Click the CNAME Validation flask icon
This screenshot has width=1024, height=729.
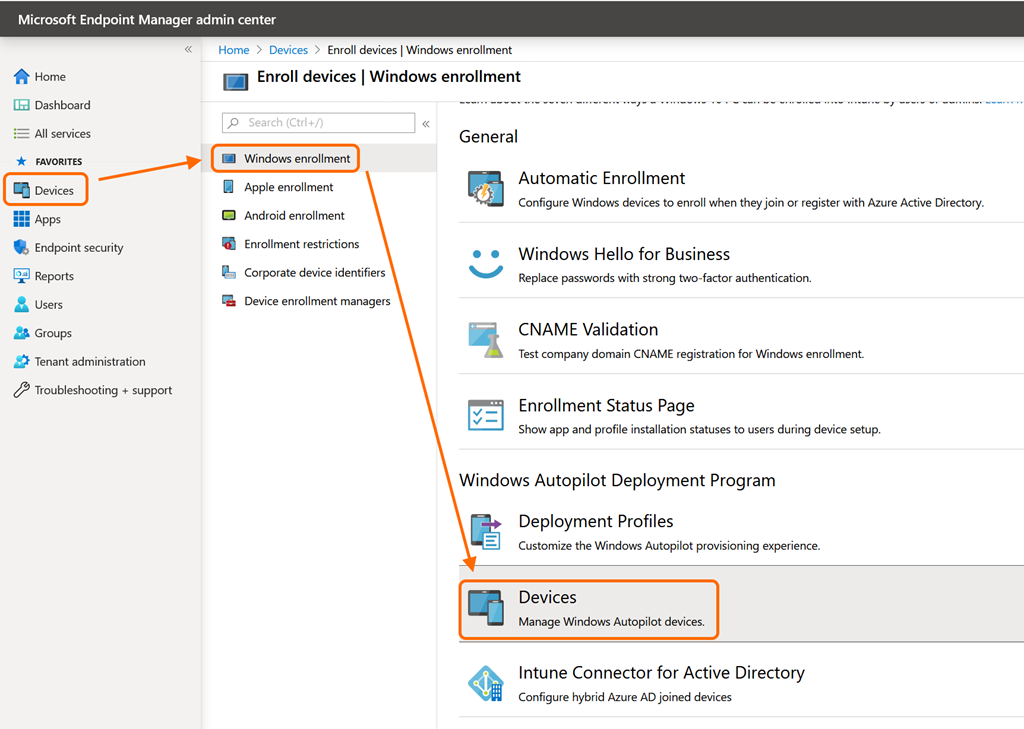coord(486,340)
